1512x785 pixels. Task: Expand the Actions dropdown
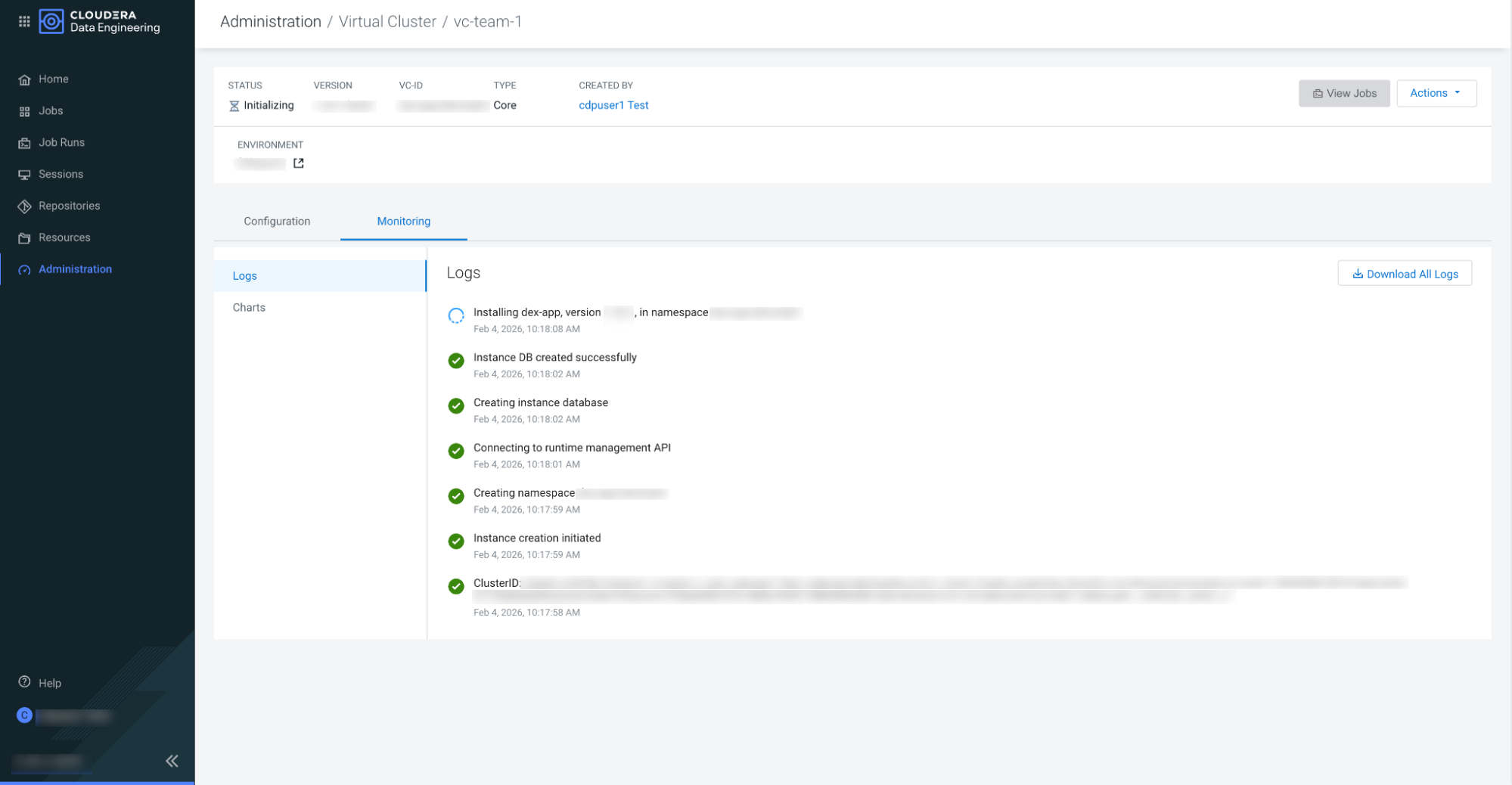click(1436, 93)
